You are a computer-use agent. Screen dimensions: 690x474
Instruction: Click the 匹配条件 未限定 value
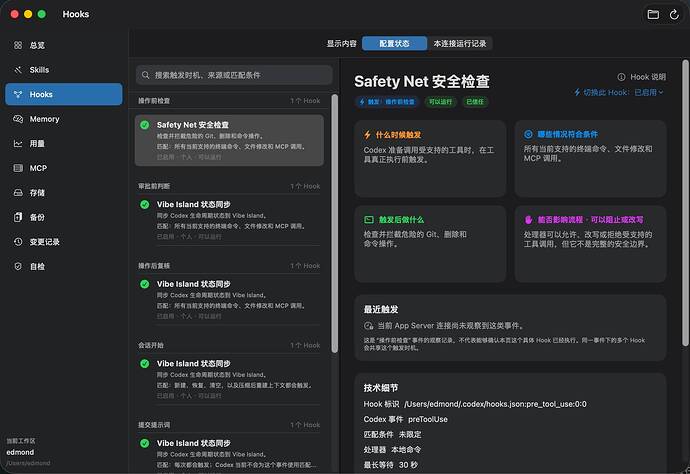click(x=410, y=434)
